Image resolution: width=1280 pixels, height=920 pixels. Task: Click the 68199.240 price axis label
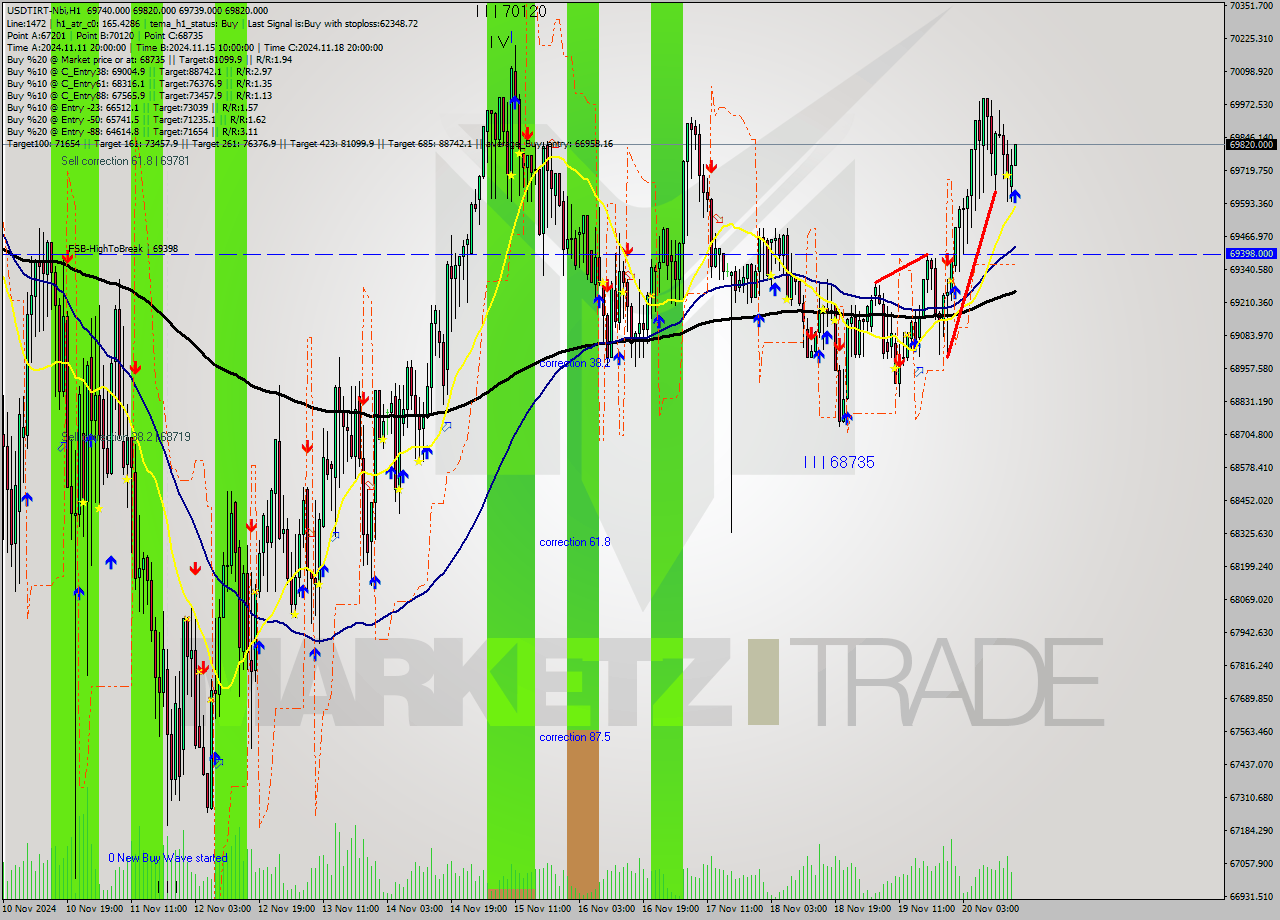[1251, 566]
